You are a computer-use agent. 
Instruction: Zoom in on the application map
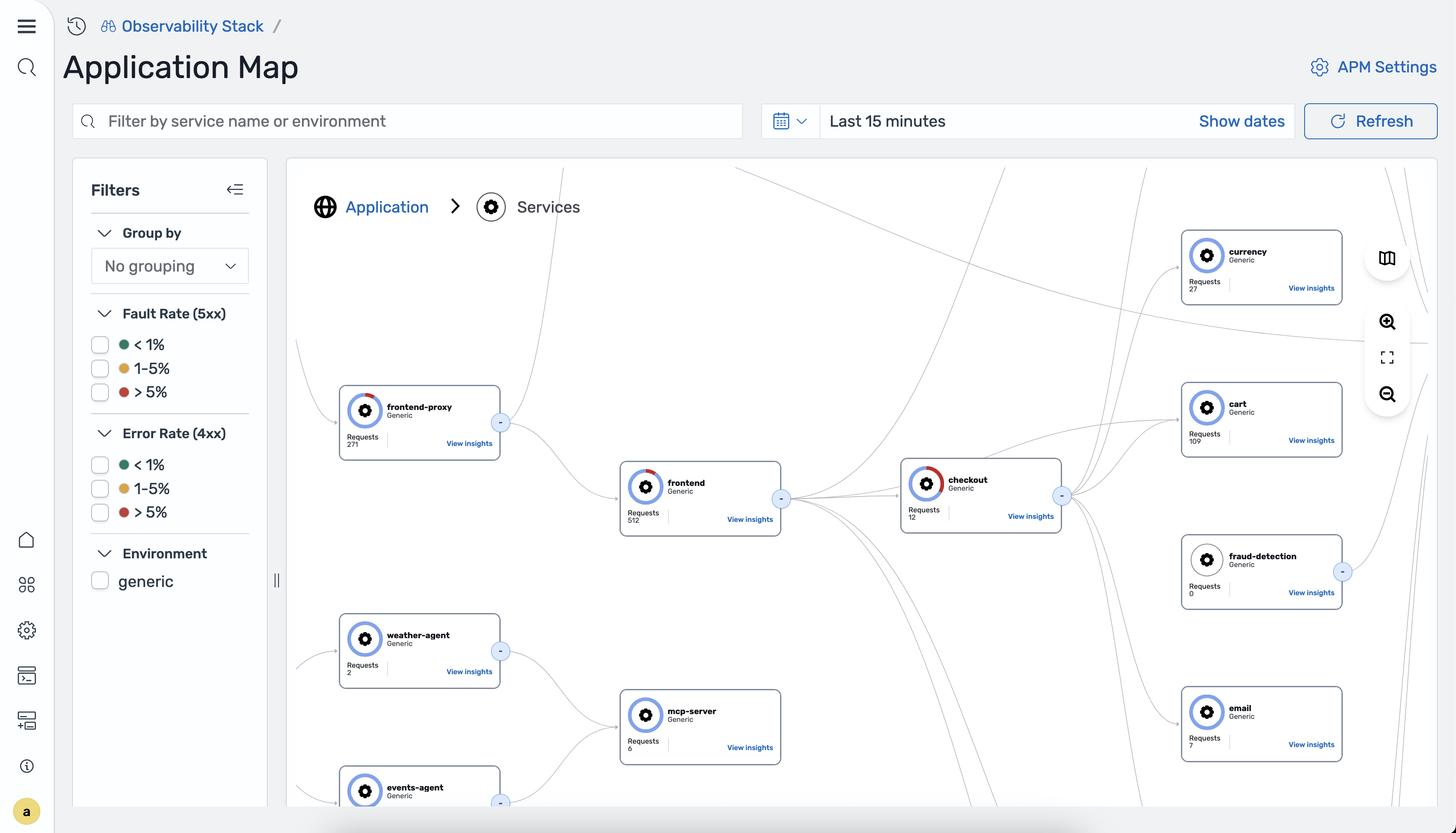(x=1387, y=321)
